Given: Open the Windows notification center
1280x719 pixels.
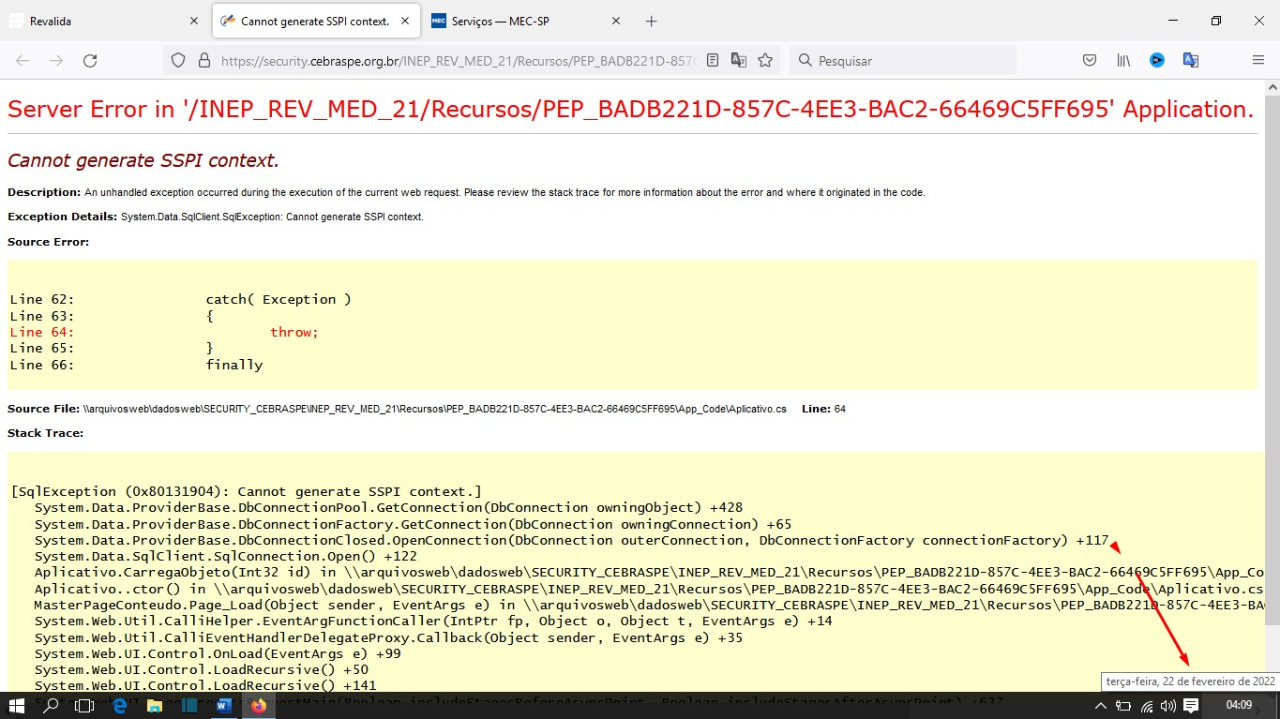Looking at the screenshot, I should click(x=1191, y=706).
